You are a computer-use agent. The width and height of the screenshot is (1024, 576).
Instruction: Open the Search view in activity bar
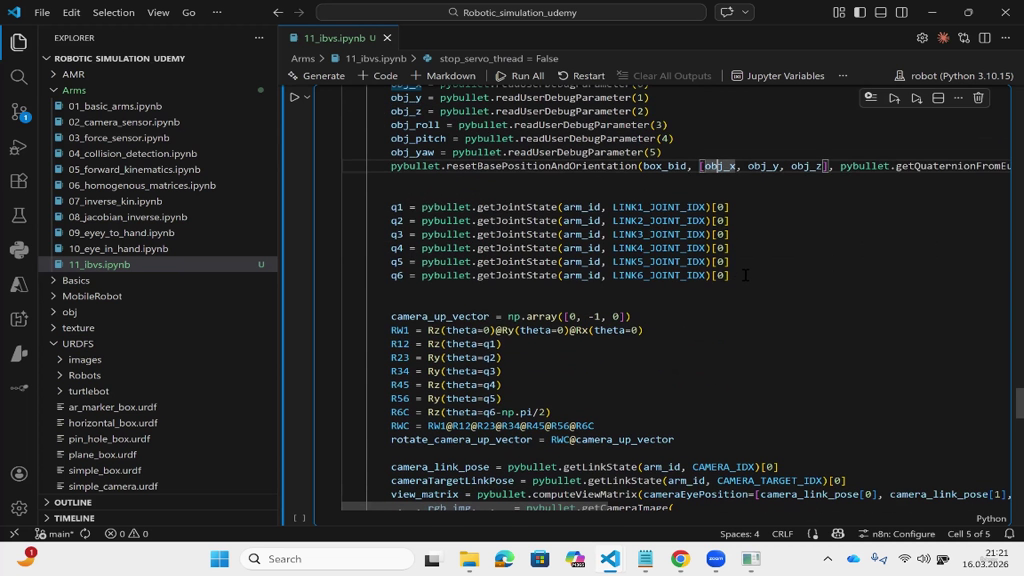pos(19,77)
